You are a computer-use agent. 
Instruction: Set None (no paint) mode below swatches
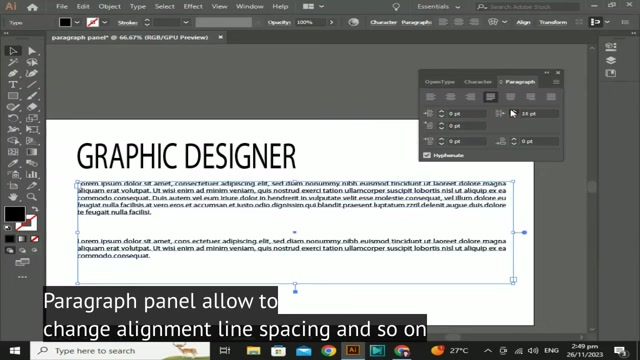[35, 239]
